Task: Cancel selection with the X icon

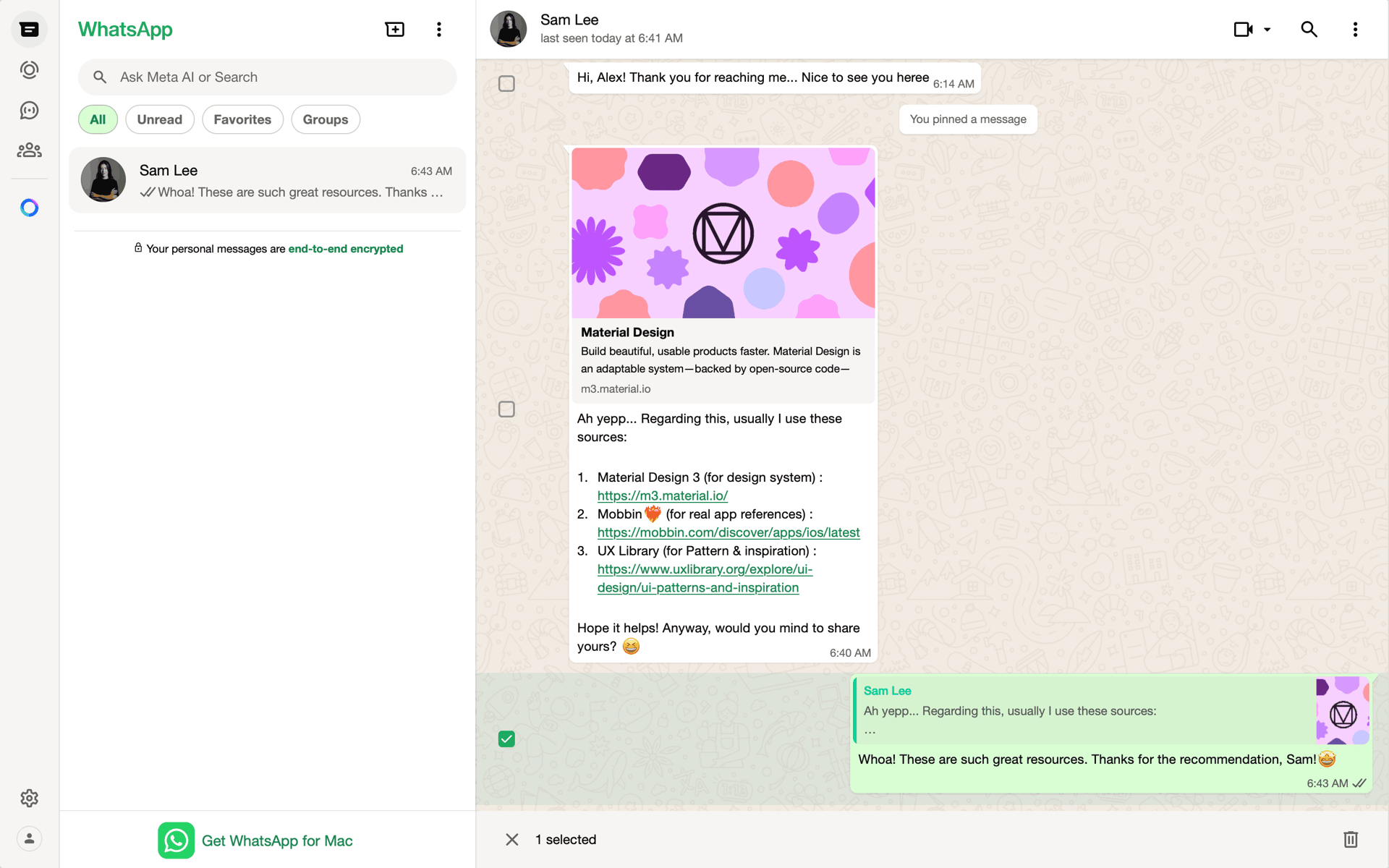Action: coord(512,839)
